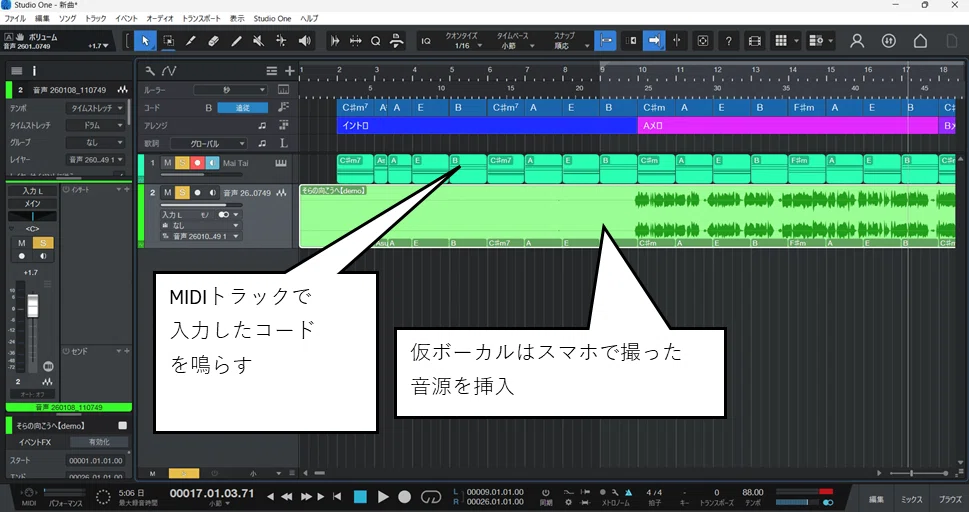Open the question mark help icon
This screenshot has height=512, width=969.
(729, 41)
